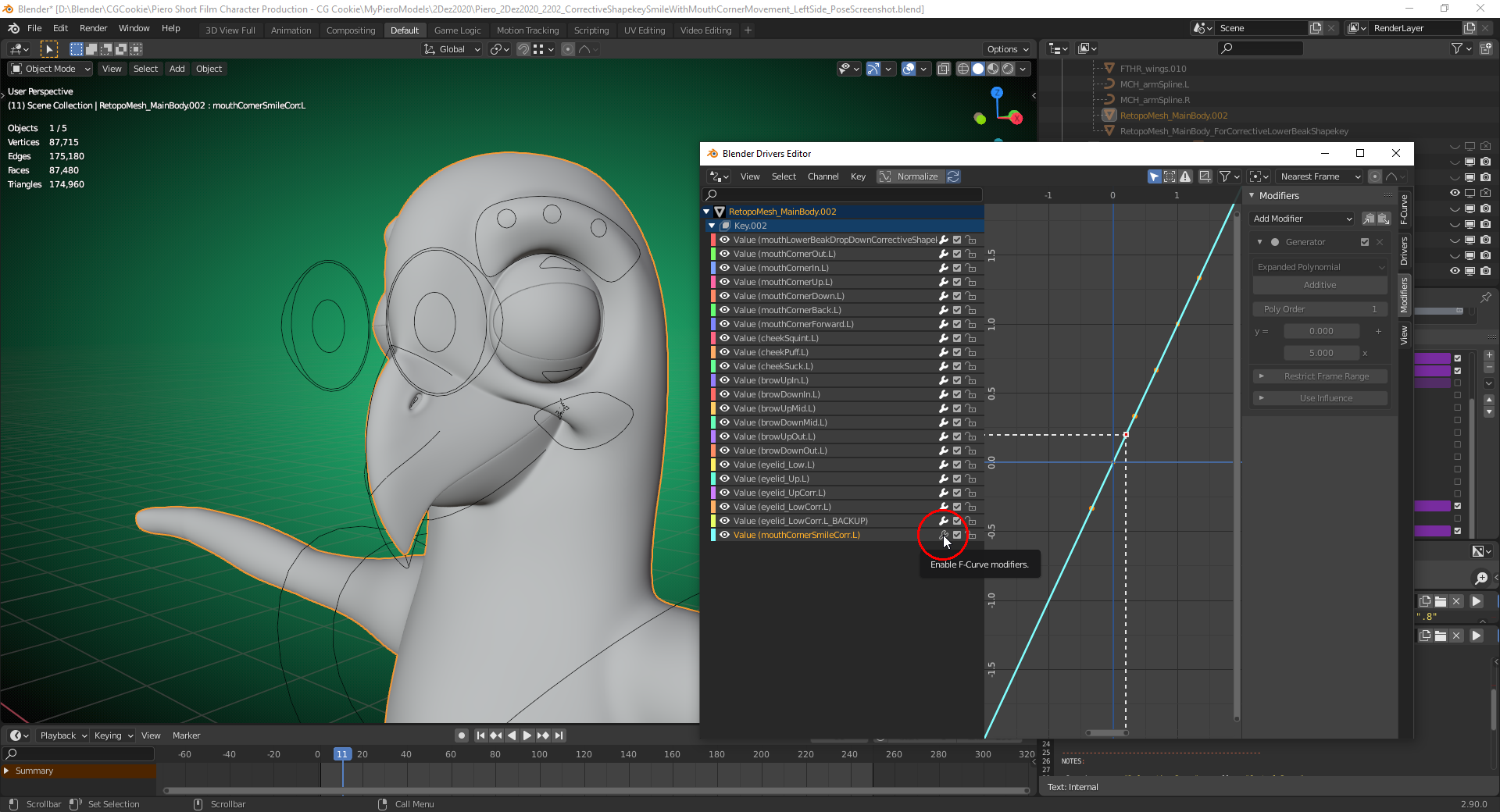The width and height of the screenshot is (1500, 812).
Task: Switch to Rendered viewport shading
Action: click(1008, 69)
